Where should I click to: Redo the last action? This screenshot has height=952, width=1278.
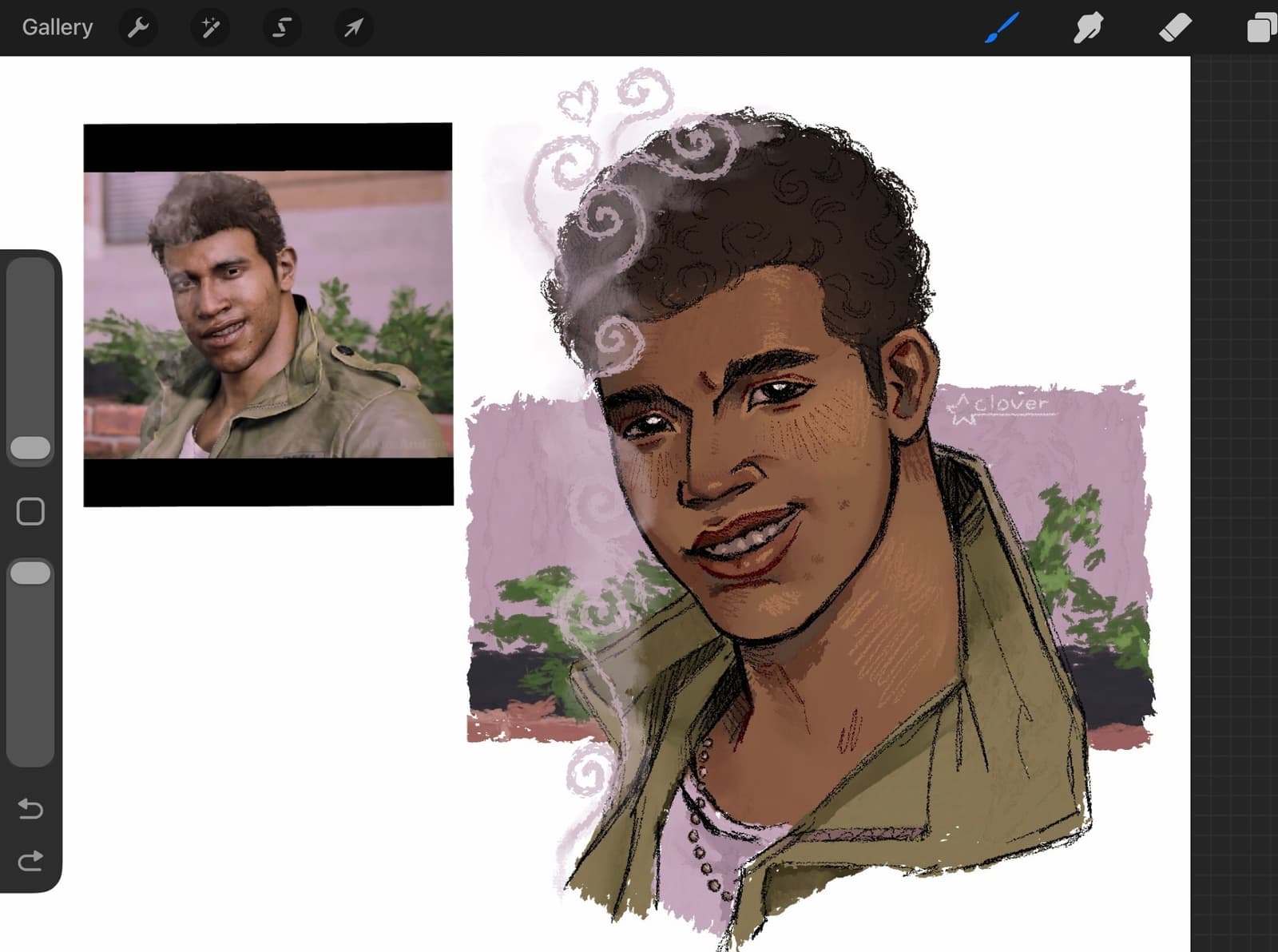[x=30, y=861]
